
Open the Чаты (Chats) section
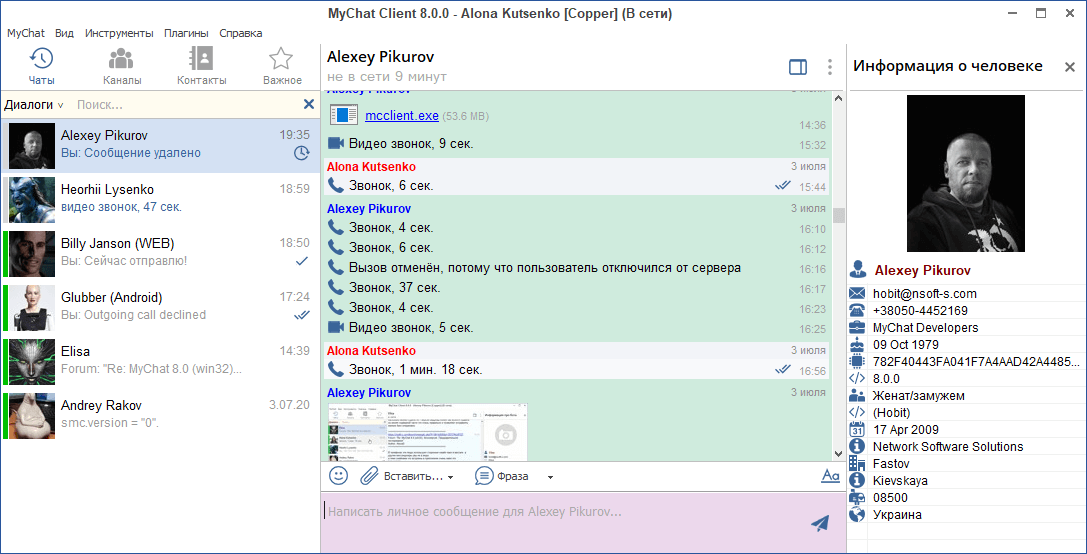click(x=41, y=66)
